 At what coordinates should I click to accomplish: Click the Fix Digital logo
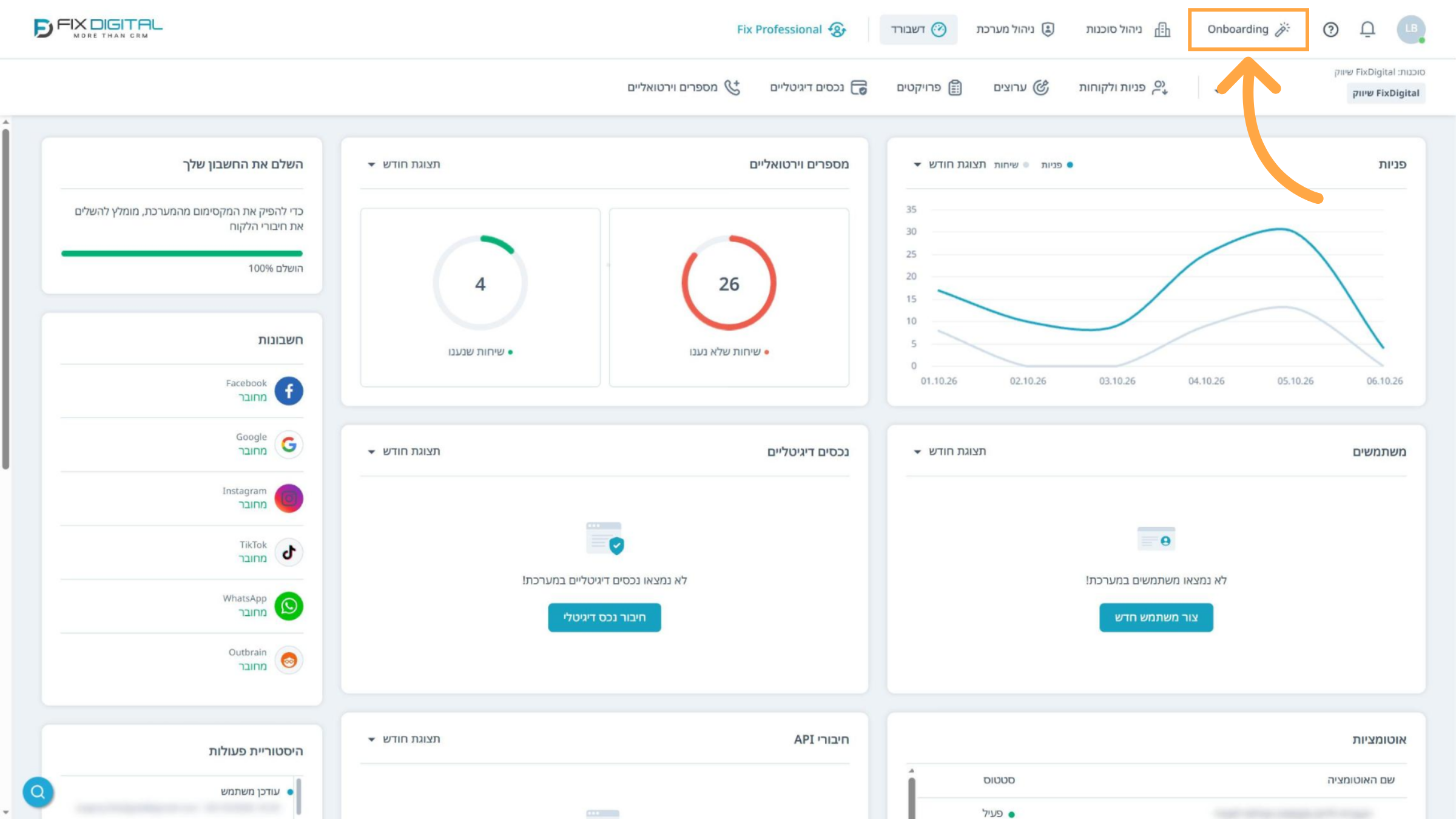98,28
